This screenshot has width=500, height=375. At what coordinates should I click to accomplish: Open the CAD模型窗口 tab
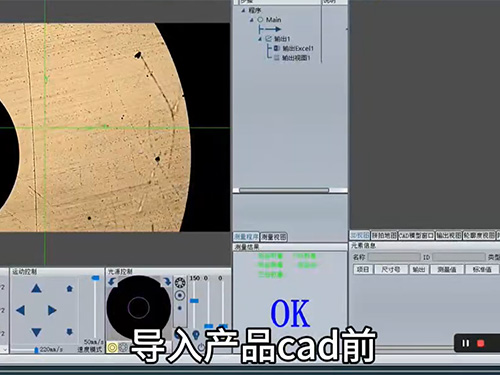click(416, 235)
